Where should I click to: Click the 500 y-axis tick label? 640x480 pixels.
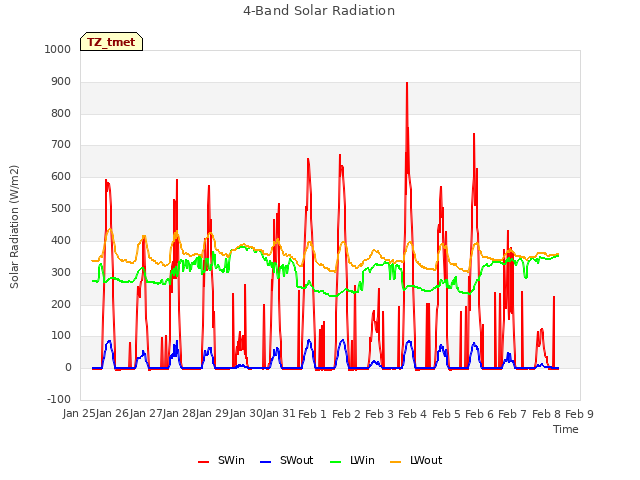[x=61, y=208]
